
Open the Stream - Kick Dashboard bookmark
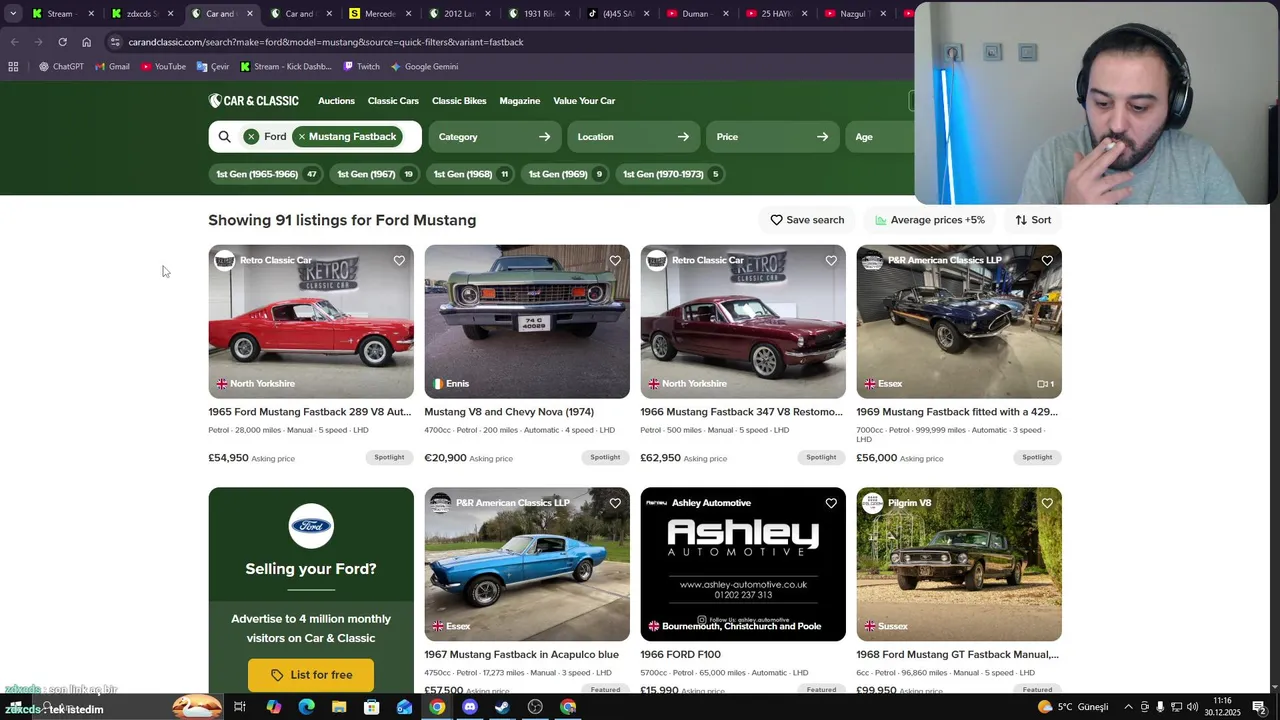285,67
